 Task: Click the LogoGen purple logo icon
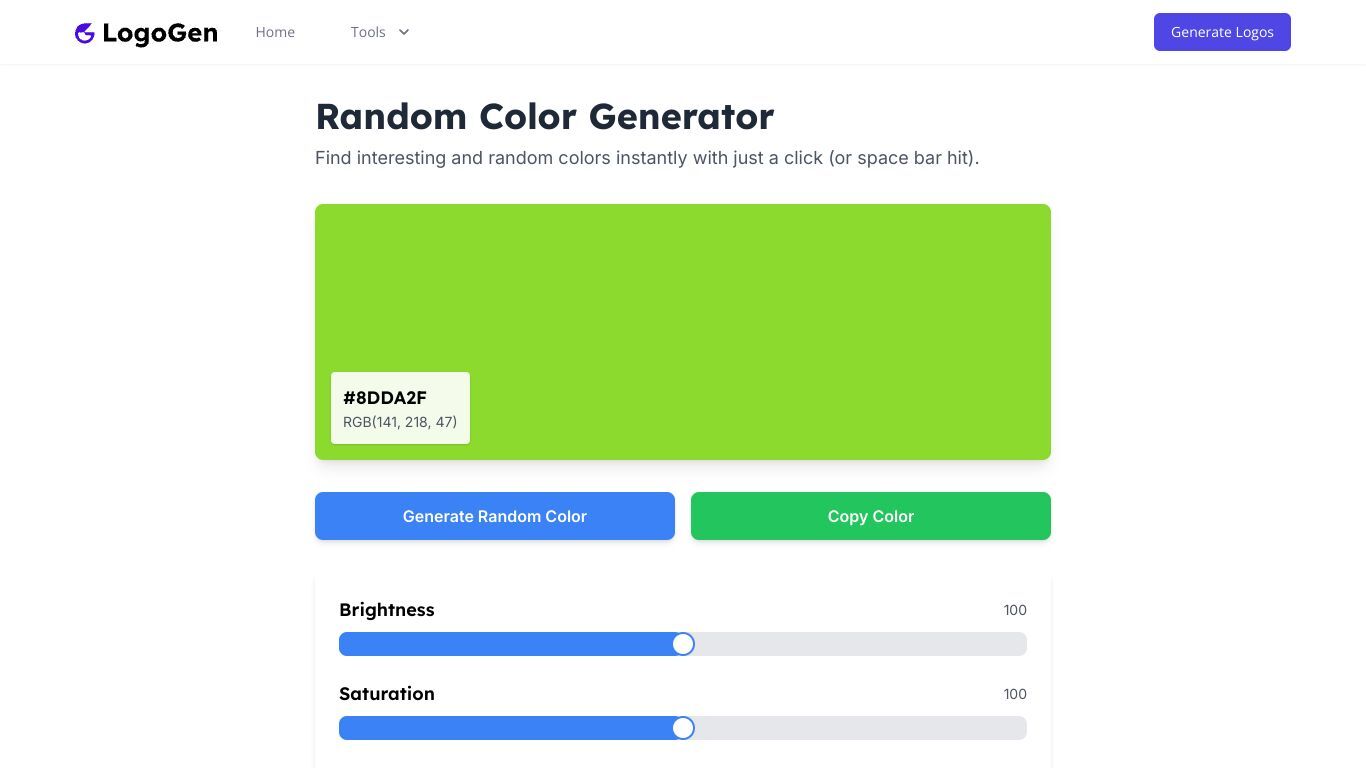(x=85, y=33)
